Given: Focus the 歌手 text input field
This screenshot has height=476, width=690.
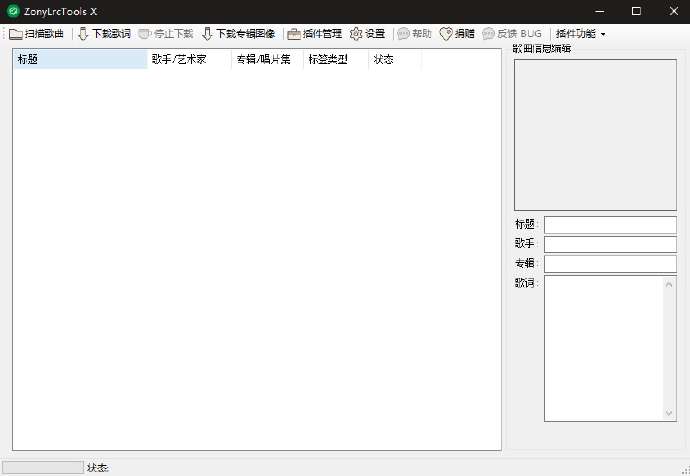Looking at the screenshot, I should (610, 244).
